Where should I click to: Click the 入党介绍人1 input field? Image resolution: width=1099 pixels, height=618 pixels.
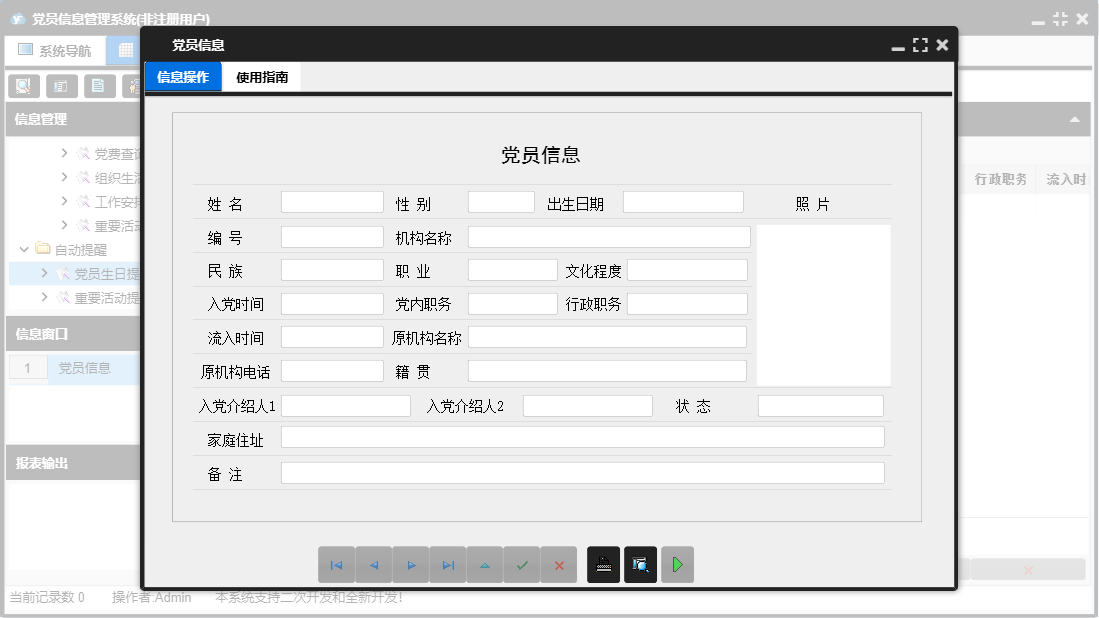click(x=346, y=406)
